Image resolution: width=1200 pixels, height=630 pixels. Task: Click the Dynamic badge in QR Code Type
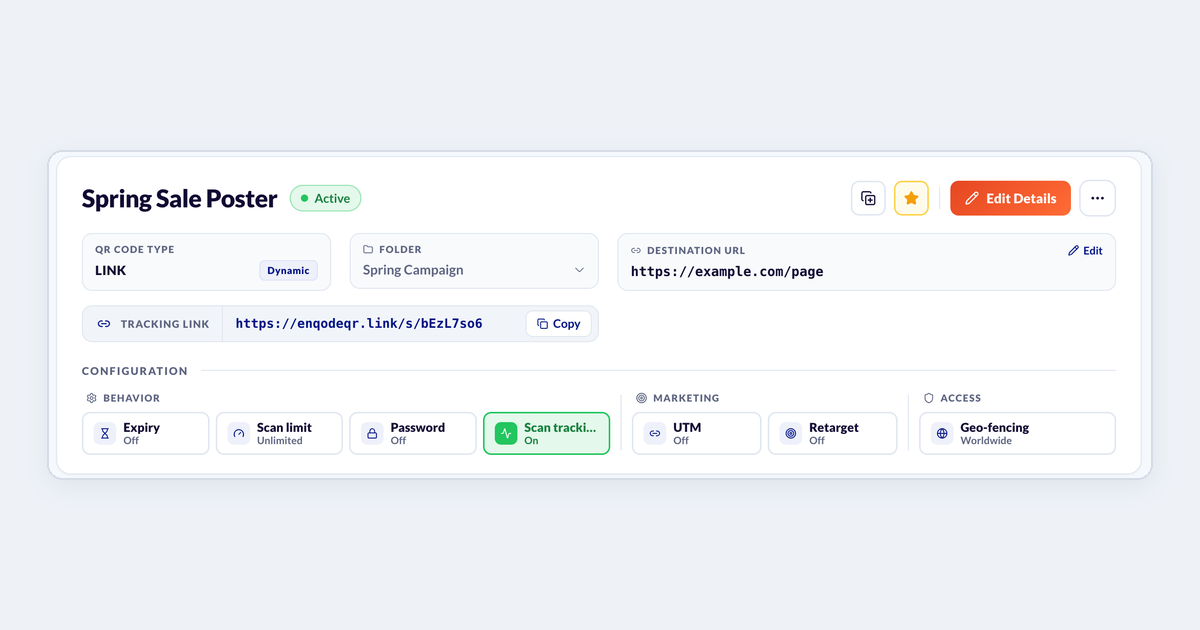[288, 270]
